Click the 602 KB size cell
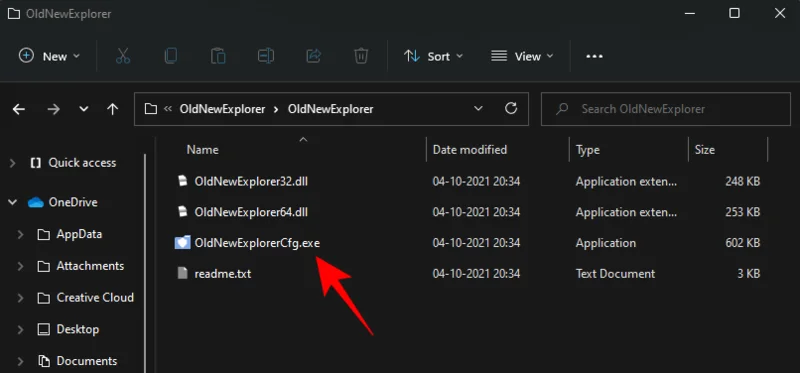 tap(742, 243)
